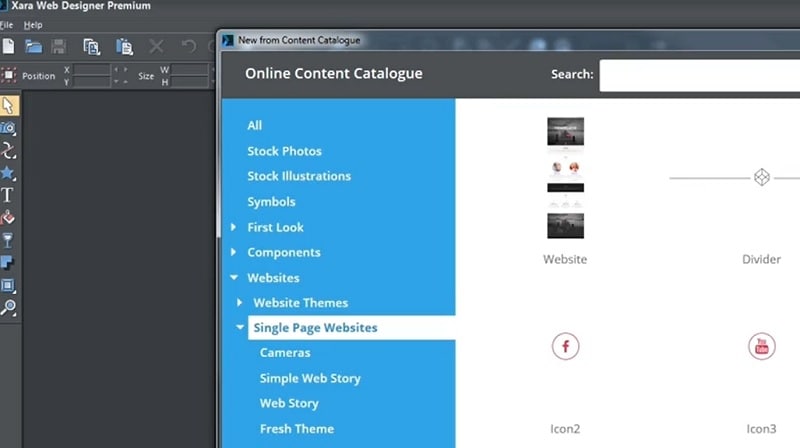Select Stock Illustrations category

pos(299,176)
